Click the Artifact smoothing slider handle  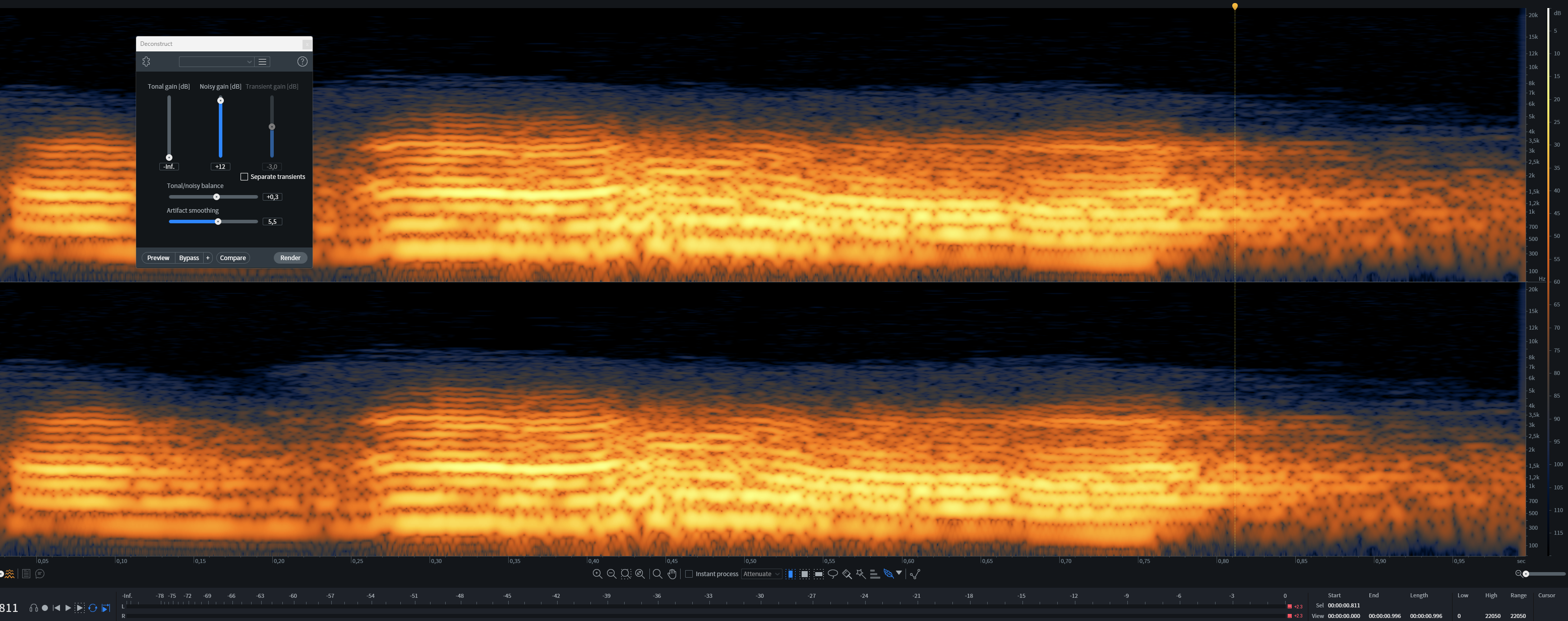[218, 222]
